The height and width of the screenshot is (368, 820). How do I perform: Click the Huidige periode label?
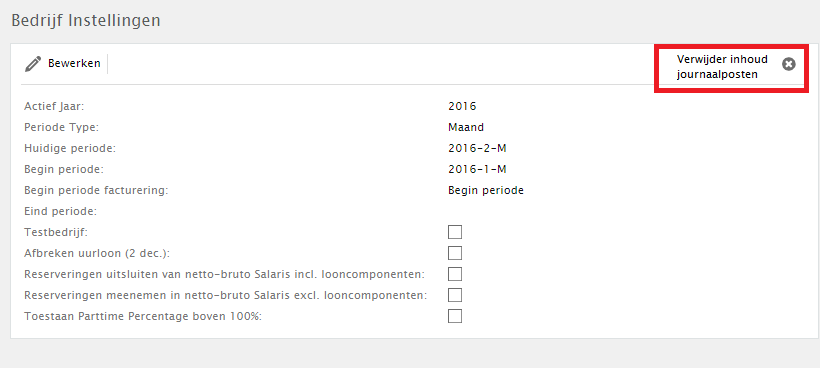click(x=70, y=148)
